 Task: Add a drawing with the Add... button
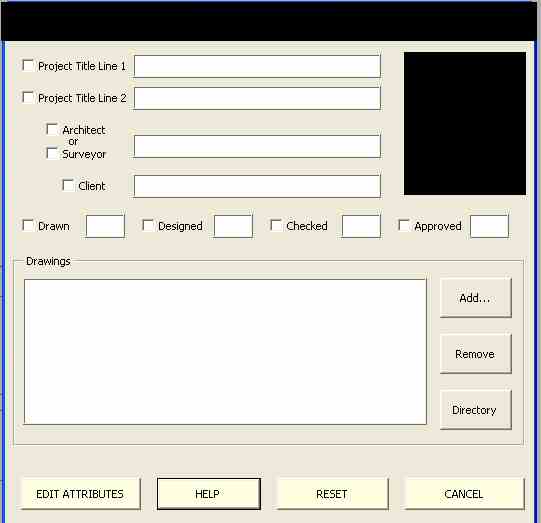(x=475, y=298)
